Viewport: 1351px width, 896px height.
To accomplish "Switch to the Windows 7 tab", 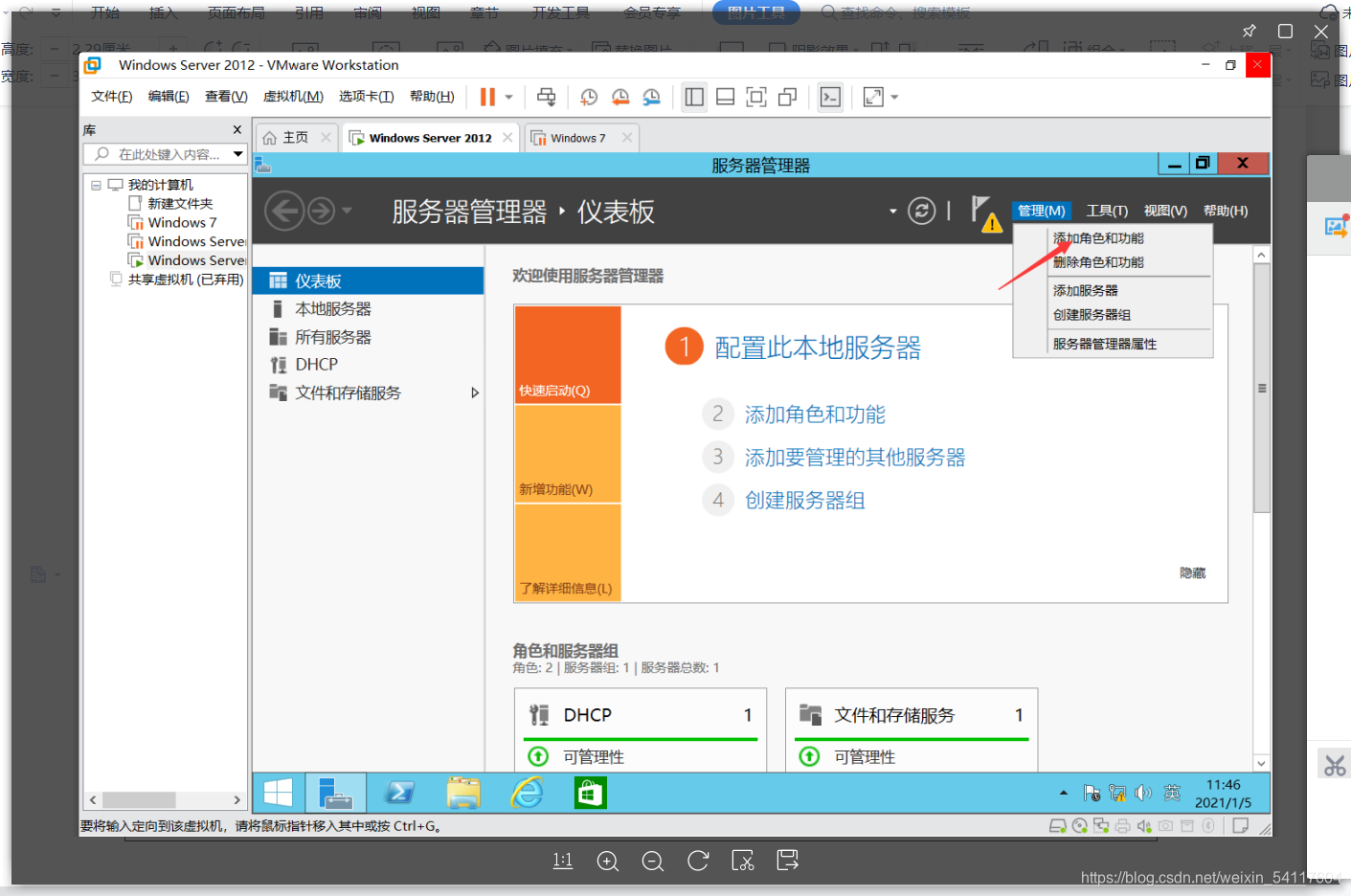I will pos(578,138).
